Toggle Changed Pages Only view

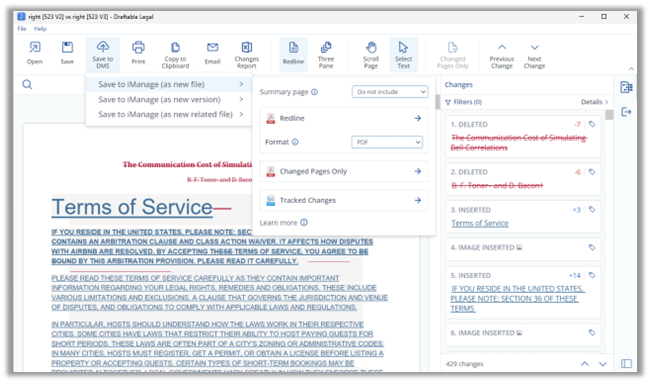(x=453, y=55)
